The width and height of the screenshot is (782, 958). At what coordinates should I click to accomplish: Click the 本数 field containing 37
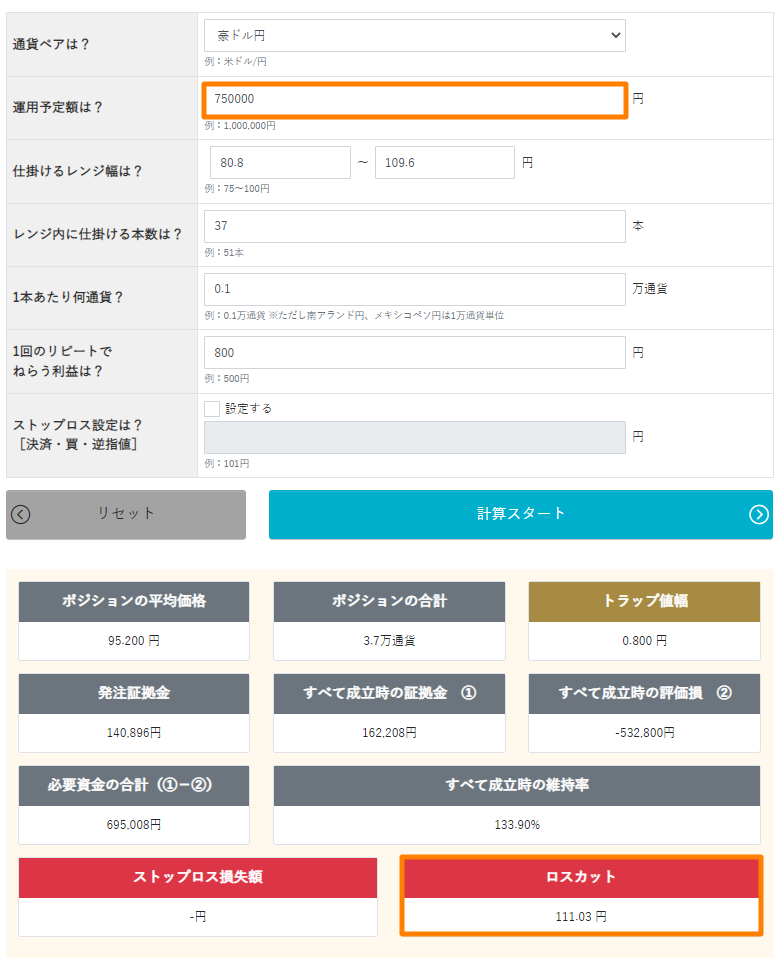pos(414,226)
